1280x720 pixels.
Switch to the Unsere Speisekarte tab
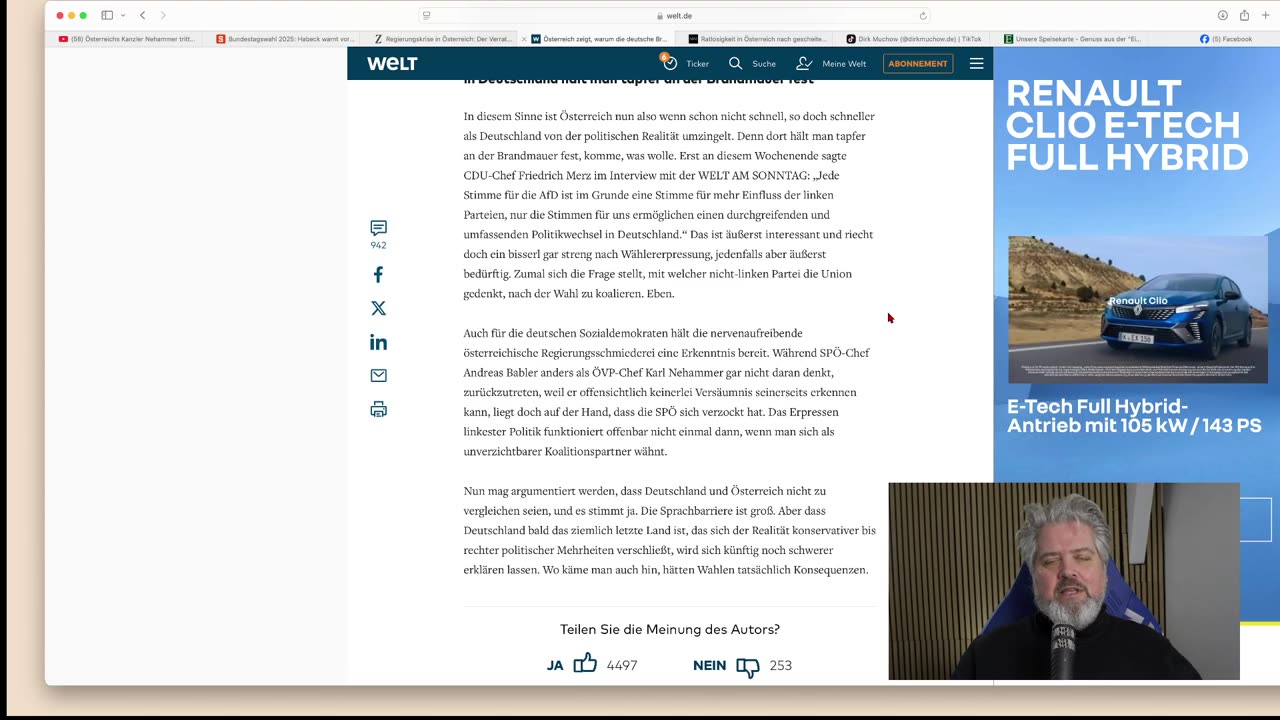[1072, 39]
